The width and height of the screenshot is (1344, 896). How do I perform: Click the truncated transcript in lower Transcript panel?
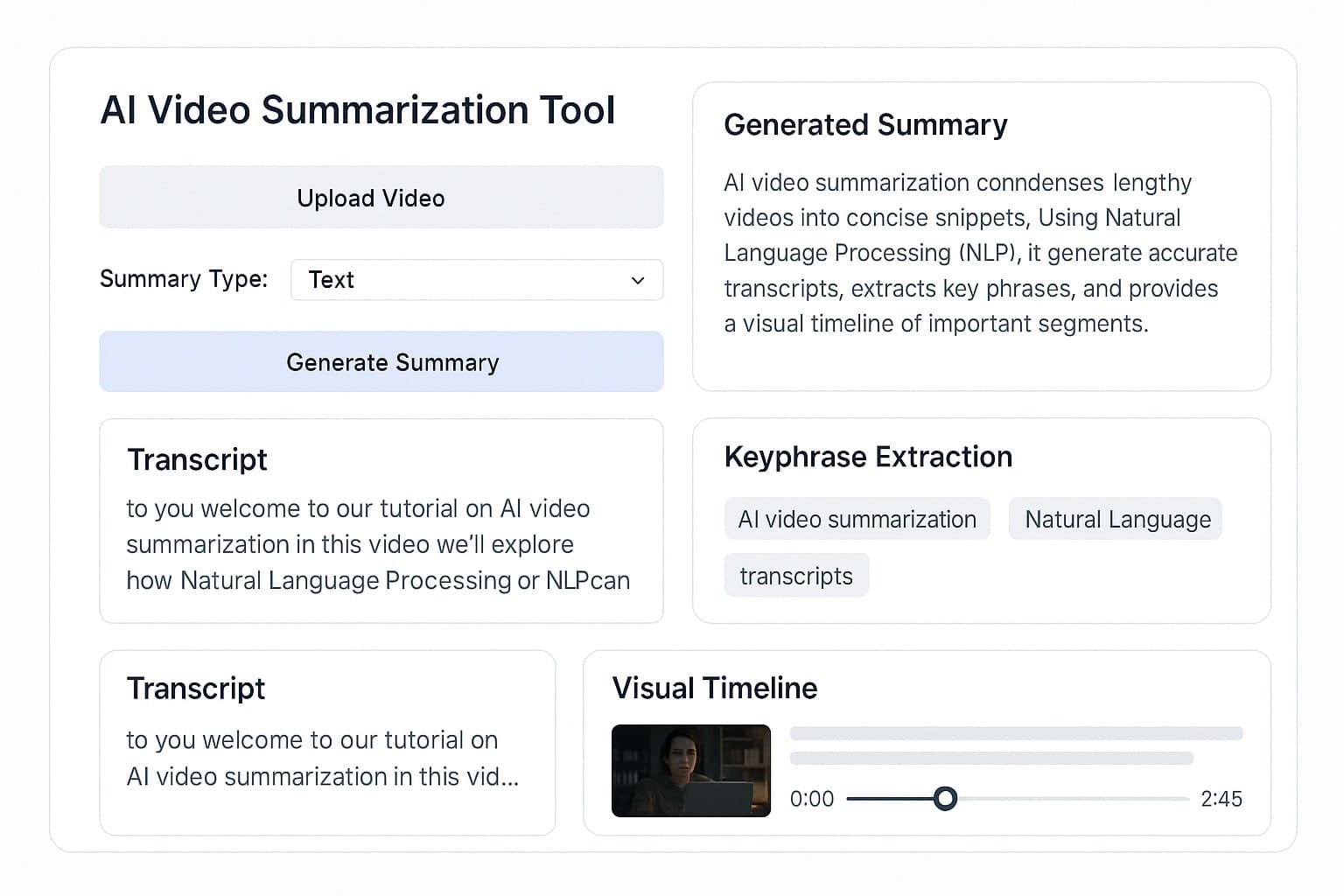click(x=324, y=758)
